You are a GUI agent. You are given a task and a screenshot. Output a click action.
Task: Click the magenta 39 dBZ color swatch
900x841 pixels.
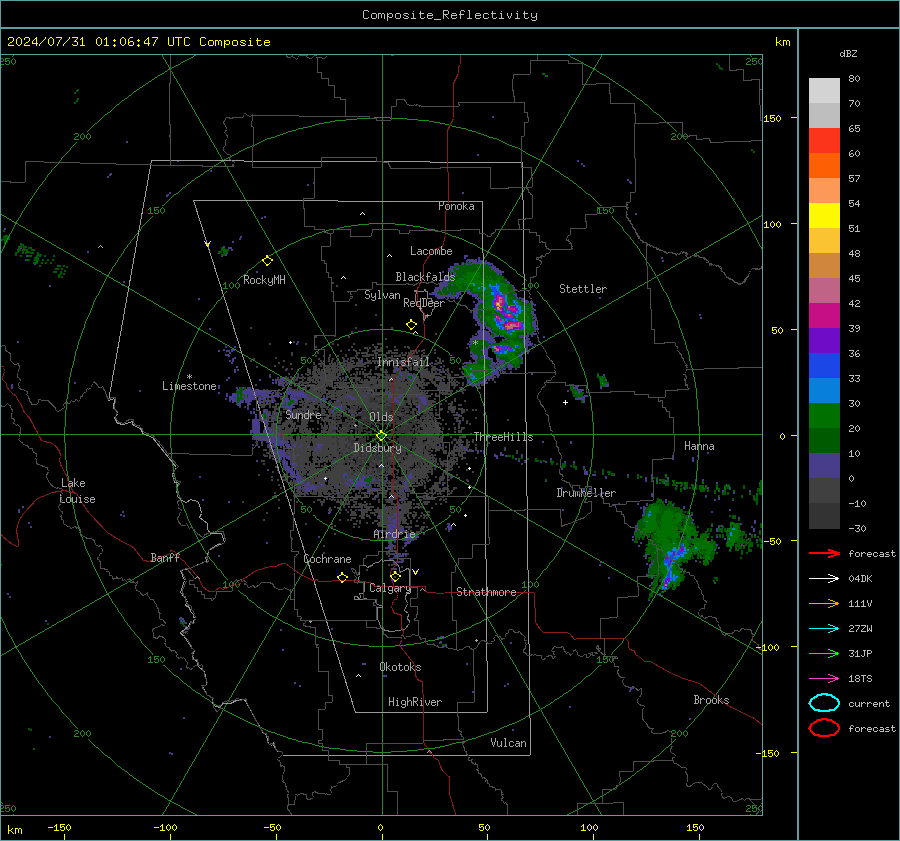824,315
